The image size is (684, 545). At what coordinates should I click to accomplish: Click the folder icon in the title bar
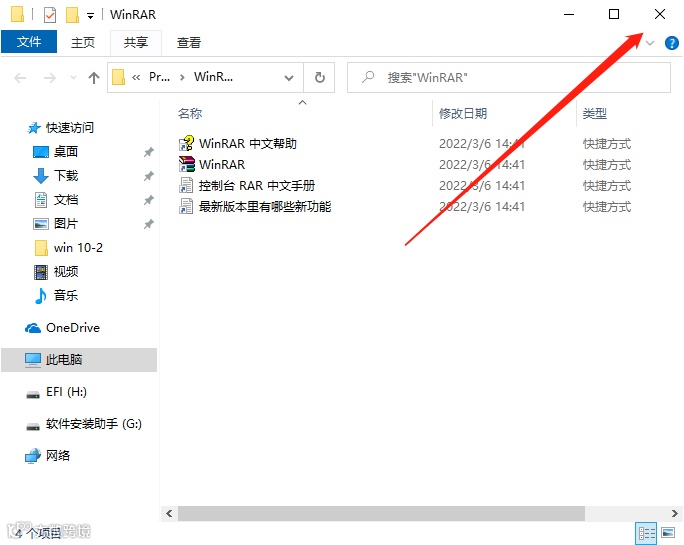click(17, 14)
